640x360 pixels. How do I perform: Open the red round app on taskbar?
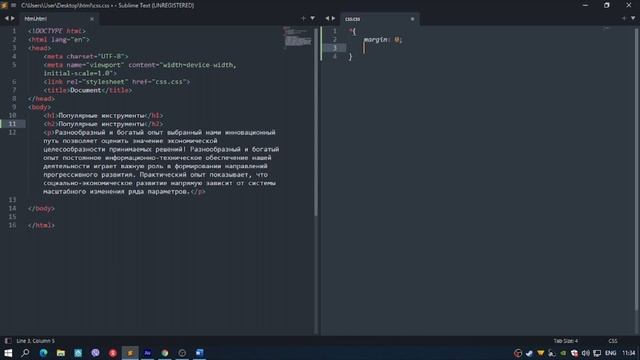pos(113,353)
